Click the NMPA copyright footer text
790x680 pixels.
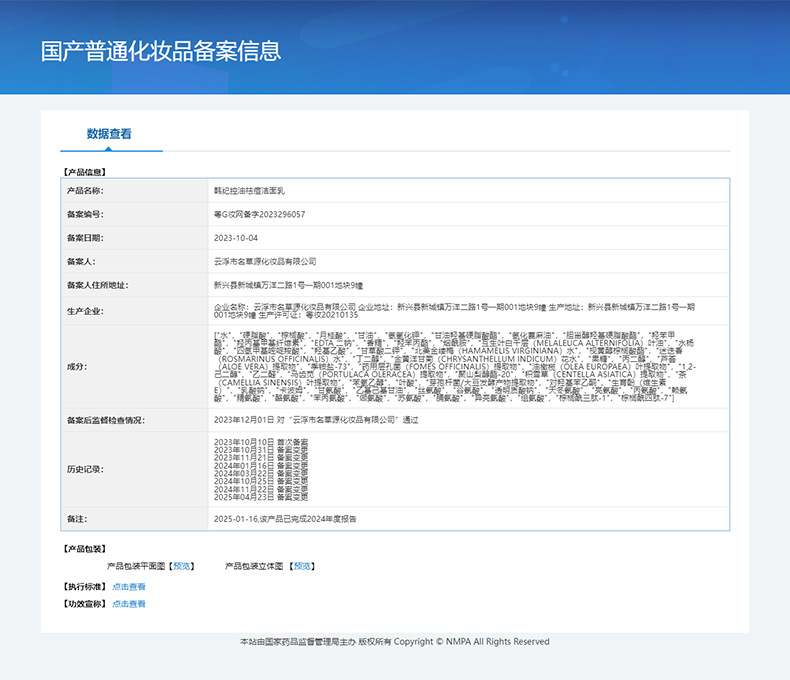(x=395, y=642)
